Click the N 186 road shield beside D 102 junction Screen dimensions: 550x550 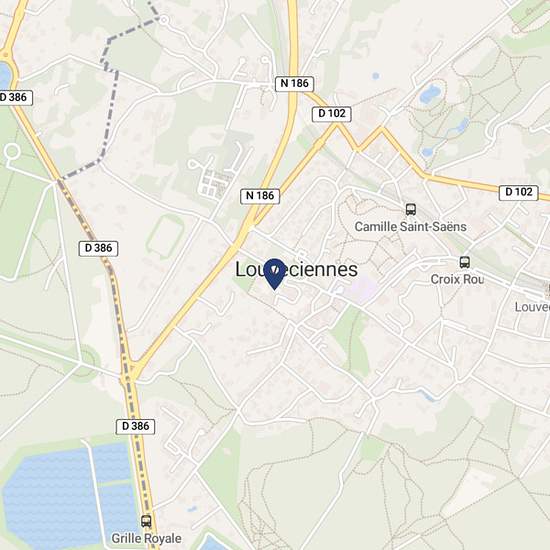pyautogui.click(x=294, y=83)
